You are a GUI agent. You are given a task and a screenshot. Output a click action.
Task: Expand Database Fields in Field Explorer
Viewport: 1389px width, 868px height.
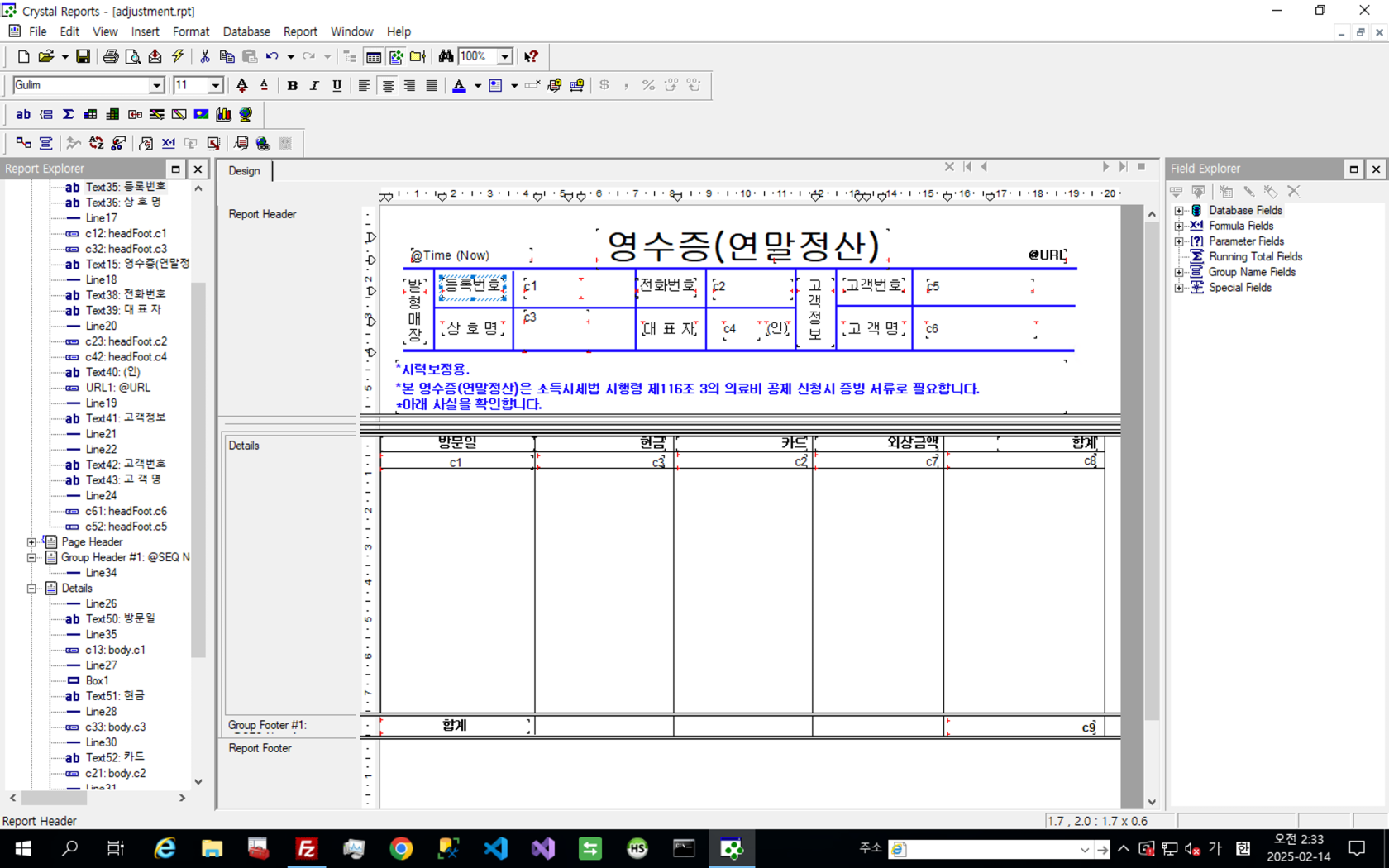click(x=1179, y=211)
